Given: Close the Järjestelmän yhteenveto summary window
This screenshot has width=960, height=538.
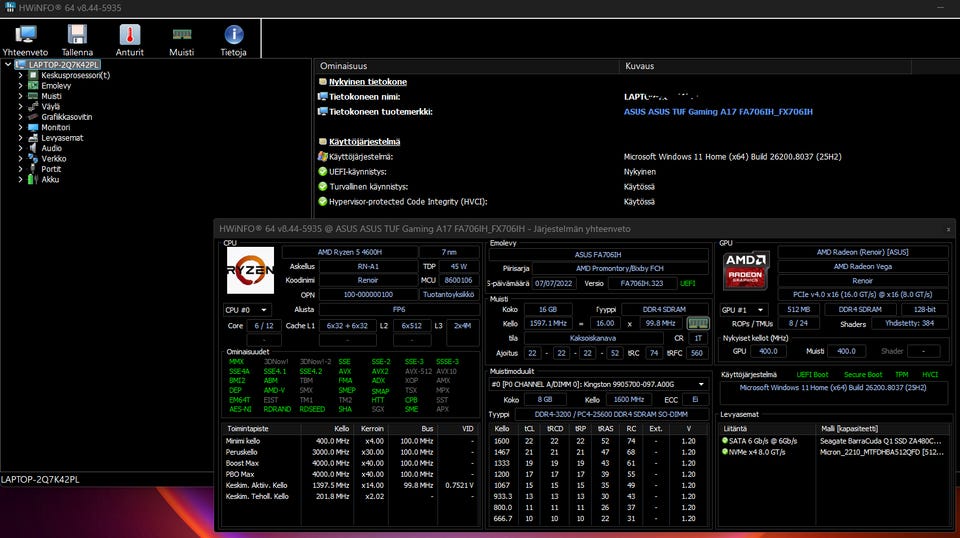Looking at the screenshot, I should pyautogui.click(x=948, y=229).
